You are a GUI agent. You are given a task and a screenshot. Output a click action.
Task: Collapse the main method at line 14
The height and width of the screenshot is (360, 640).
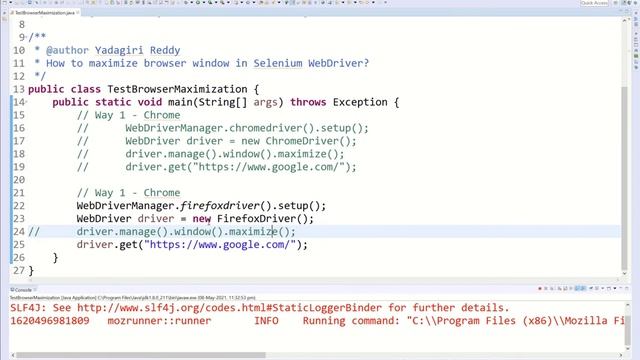(27, 102)
